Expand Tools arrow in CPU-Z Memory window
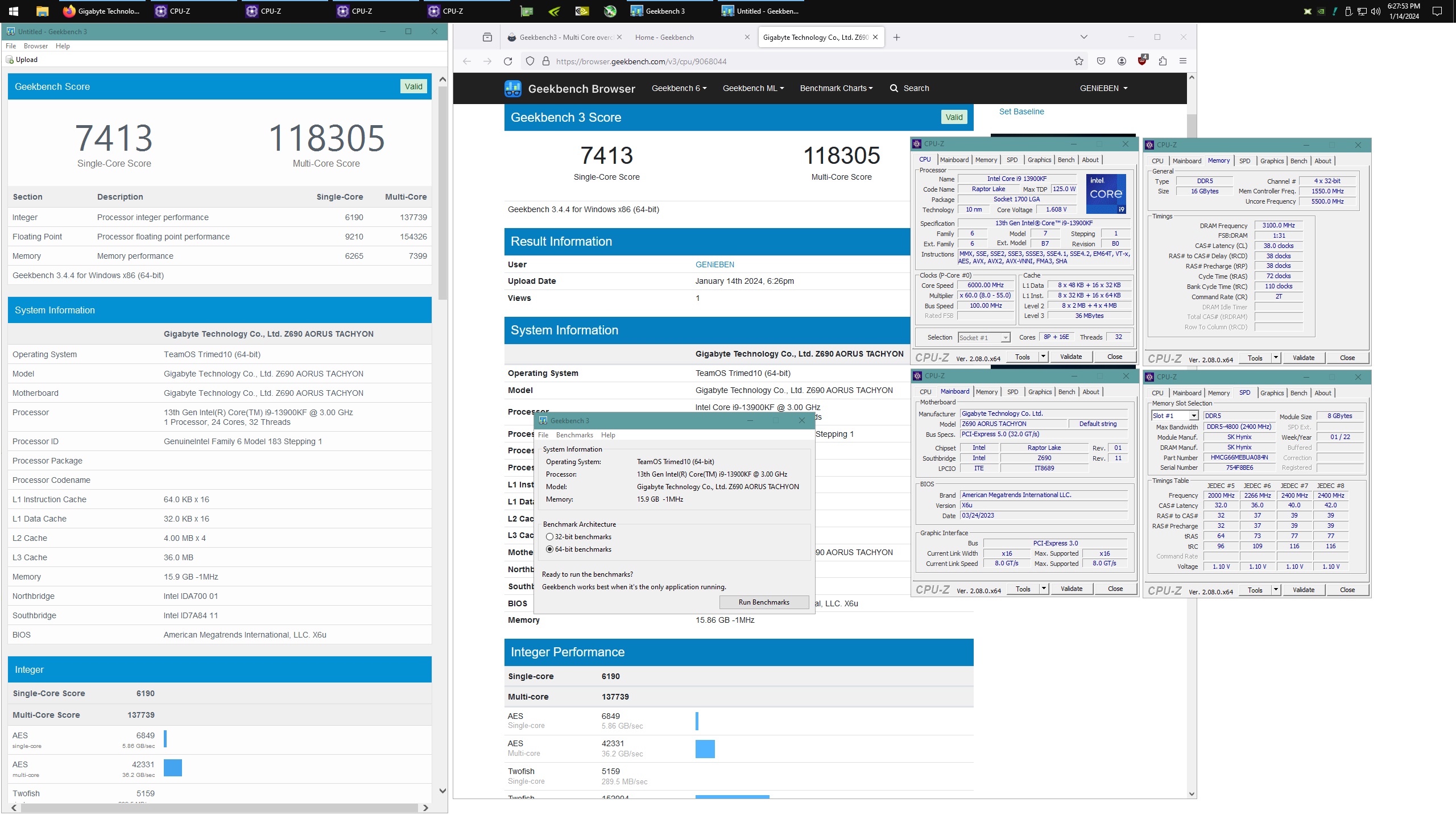Screen dimensions: 1456x819 tap(1276, 358)
